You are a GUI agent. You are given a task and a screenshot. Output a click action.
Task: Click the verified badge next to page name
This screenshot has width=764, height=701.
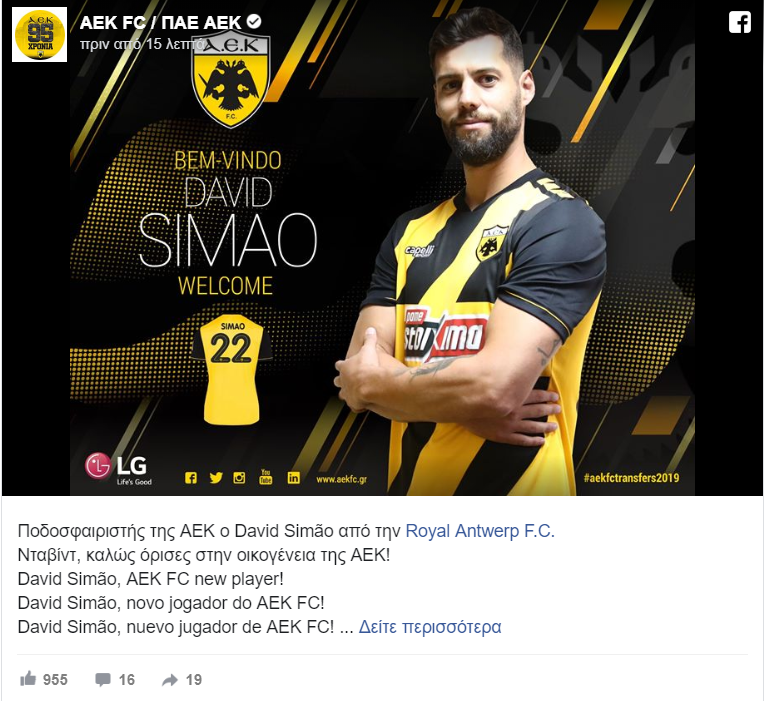[254, 21]
